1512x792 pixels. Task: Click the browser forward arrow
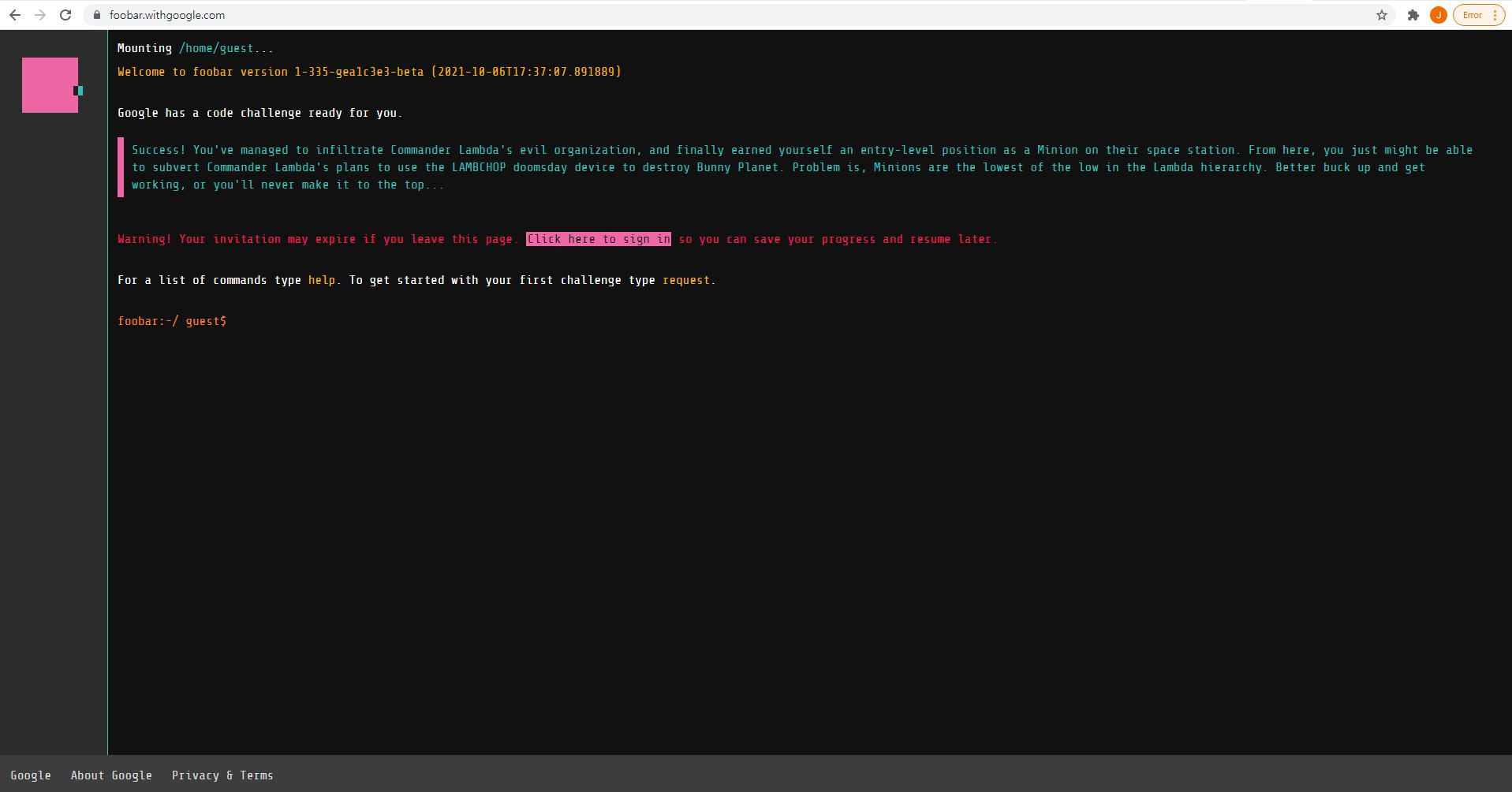click(40, 15)
